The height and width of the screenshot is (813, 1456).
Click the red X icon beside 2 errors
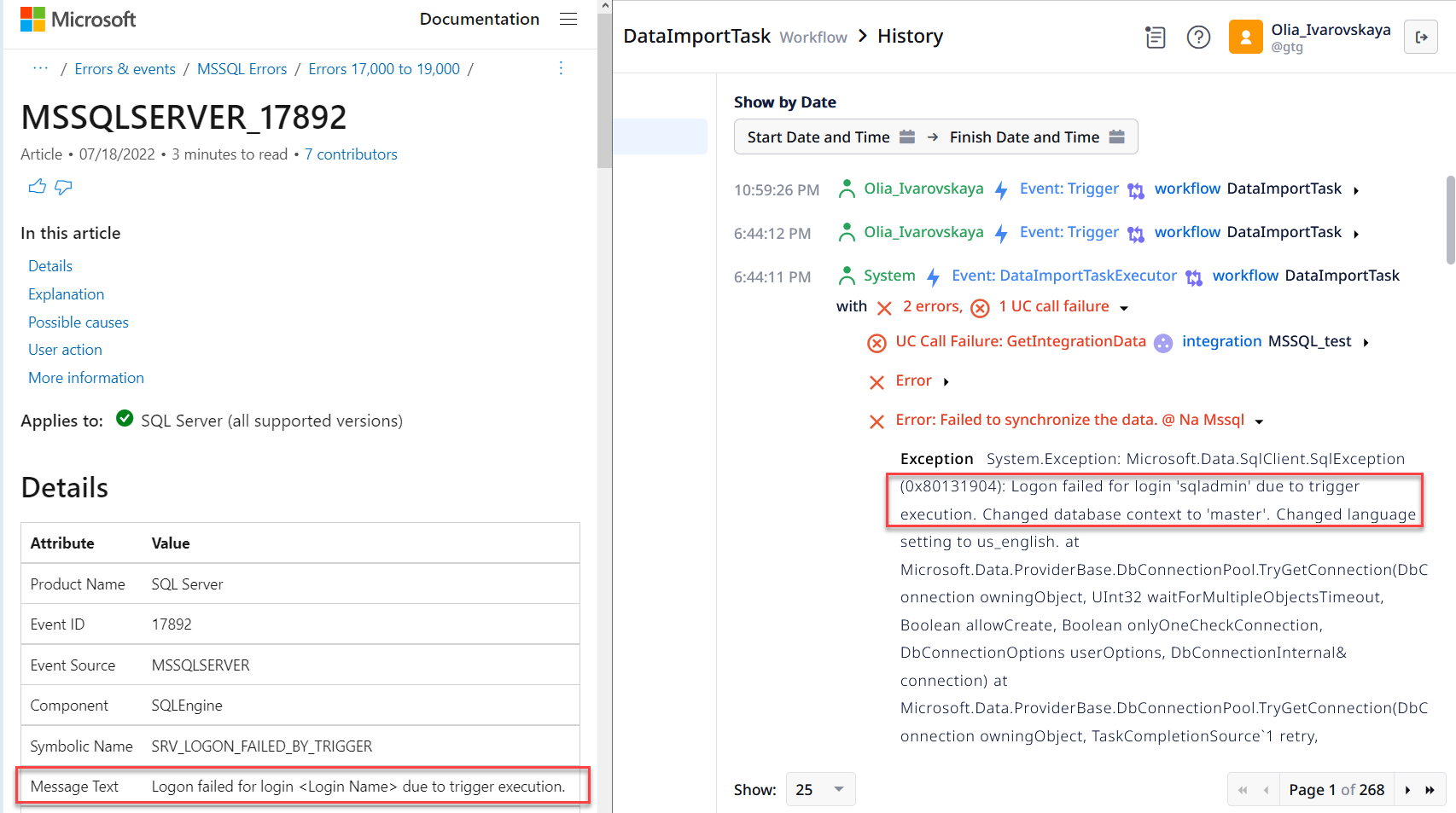tap(884, 308)
